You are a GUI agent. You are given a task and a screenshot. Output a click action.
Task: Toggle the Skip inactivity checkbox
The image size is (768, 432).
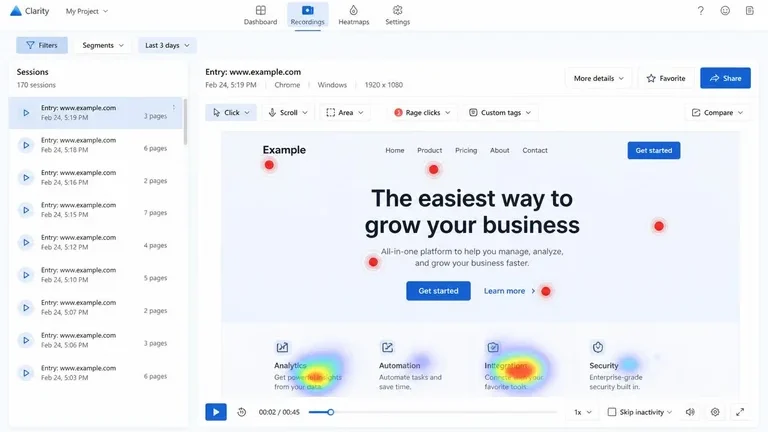coord(612,412)
